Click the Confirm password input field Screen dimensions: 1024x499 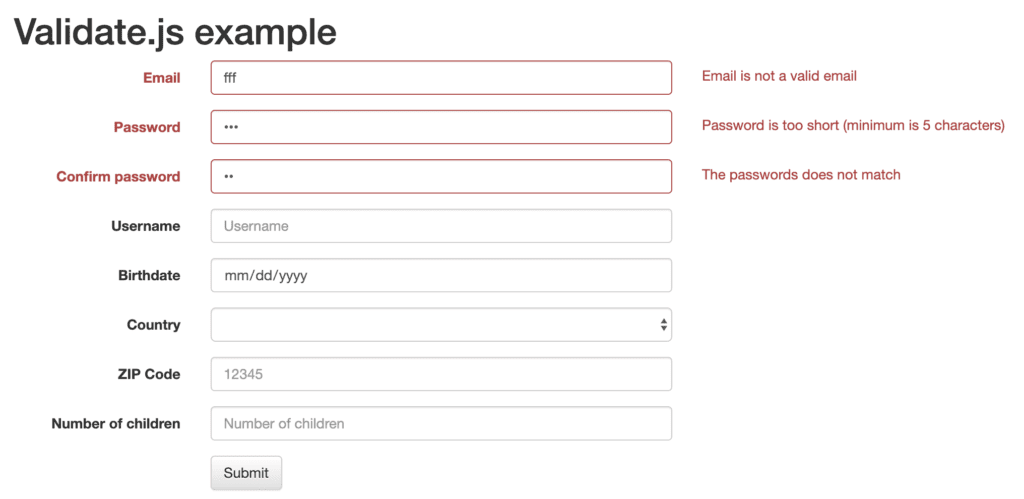[x=440, y=177]
